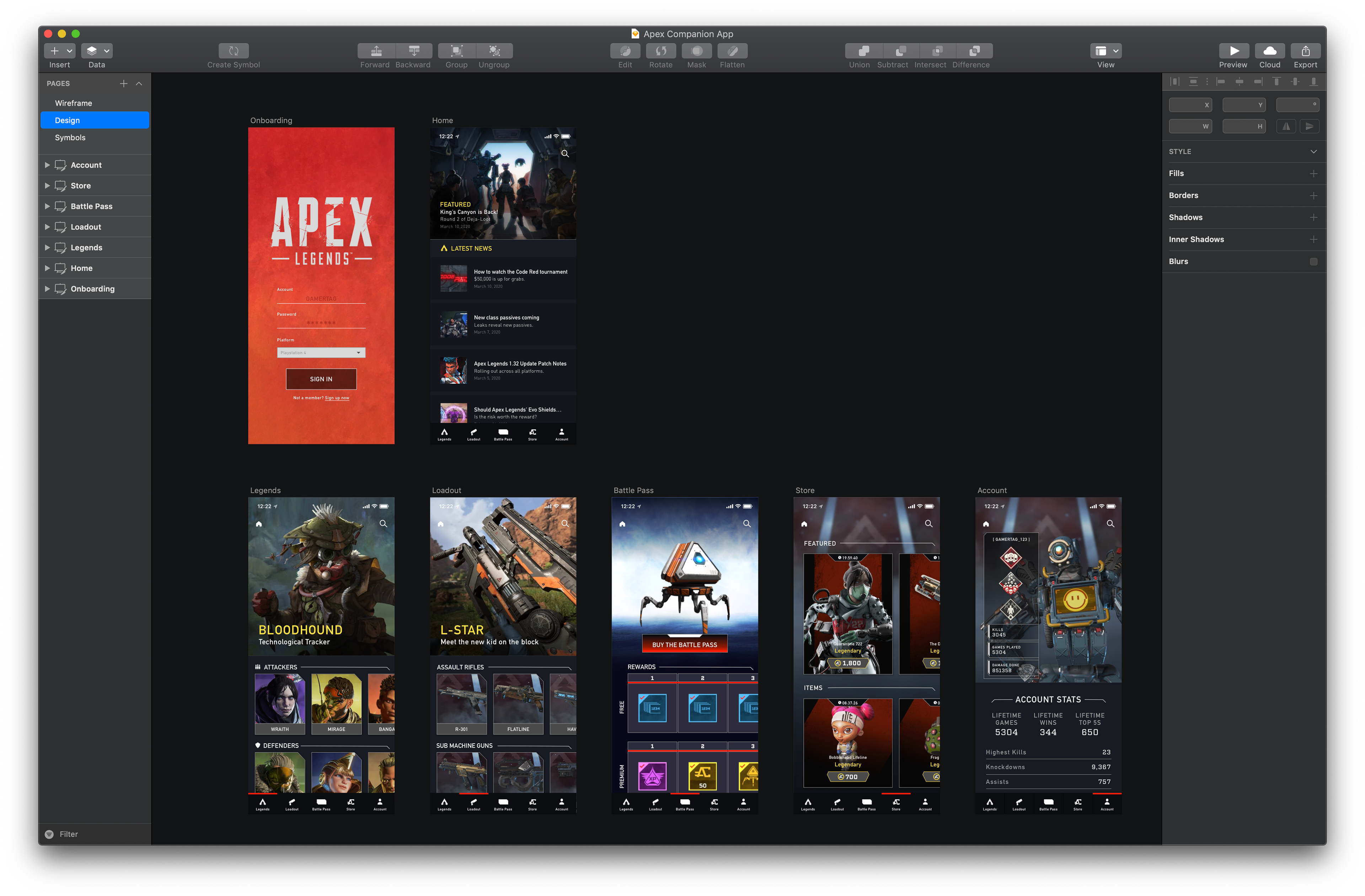Add a new page with plus icon

[x=123, y=84]
